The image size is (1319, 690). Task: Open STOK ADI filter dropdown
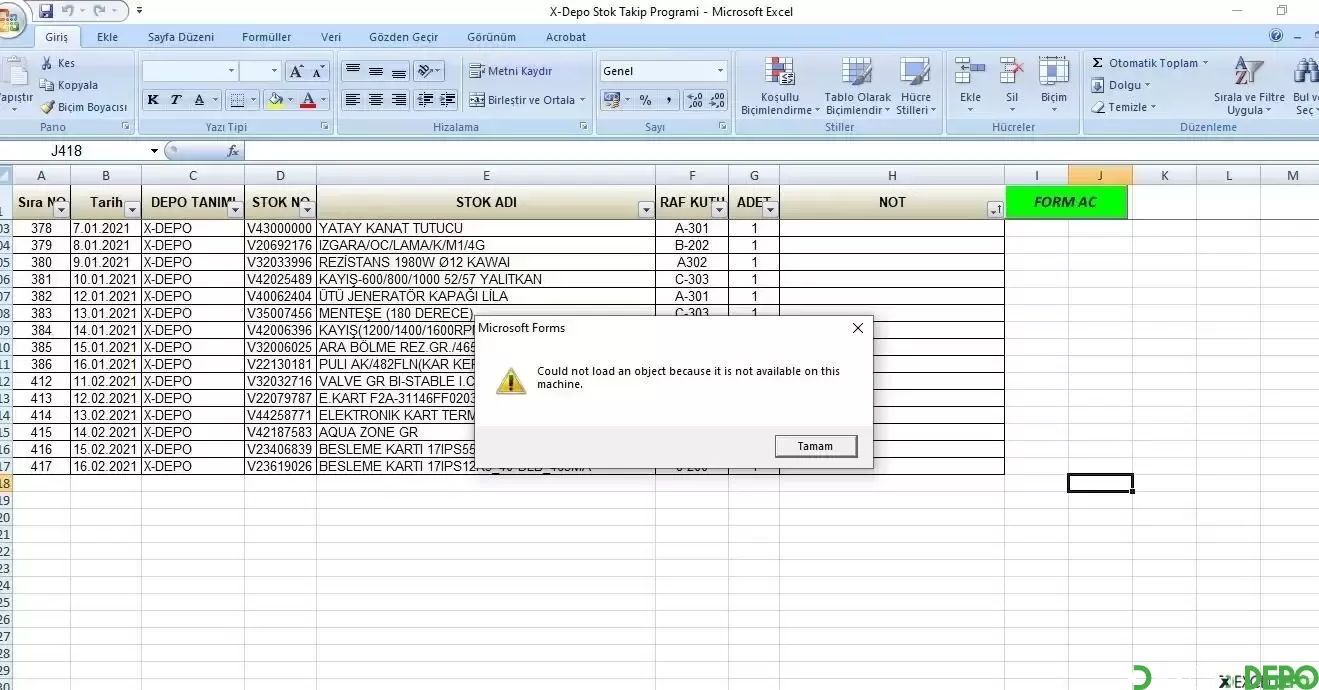pyautogui.click(x=646, y=210)
